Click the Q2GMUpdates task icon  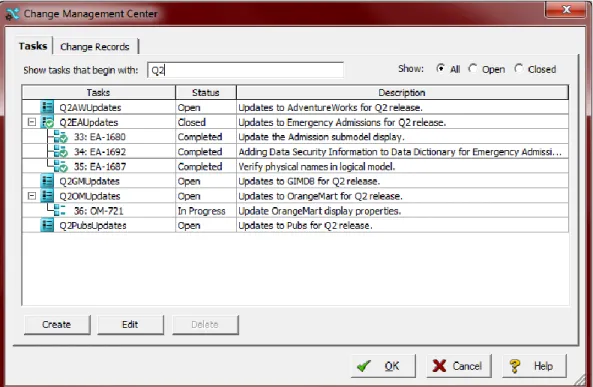pos(47,181)
